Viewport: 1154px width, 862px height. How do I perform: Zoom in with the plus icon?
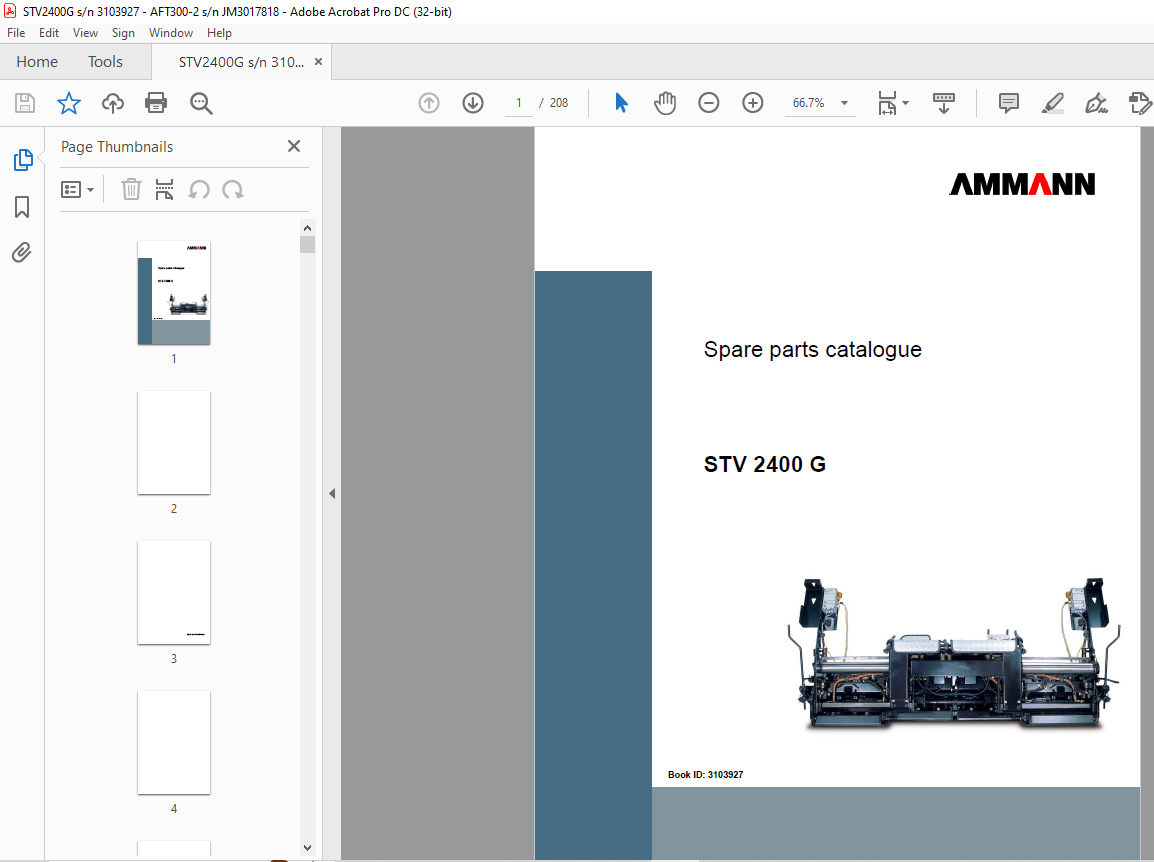pyautogui.click(x=753, y=103)
